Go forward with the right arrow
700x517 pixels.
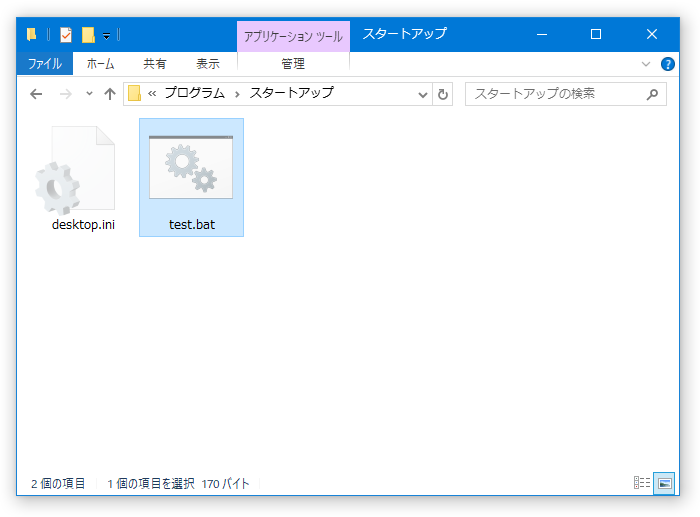66,94
